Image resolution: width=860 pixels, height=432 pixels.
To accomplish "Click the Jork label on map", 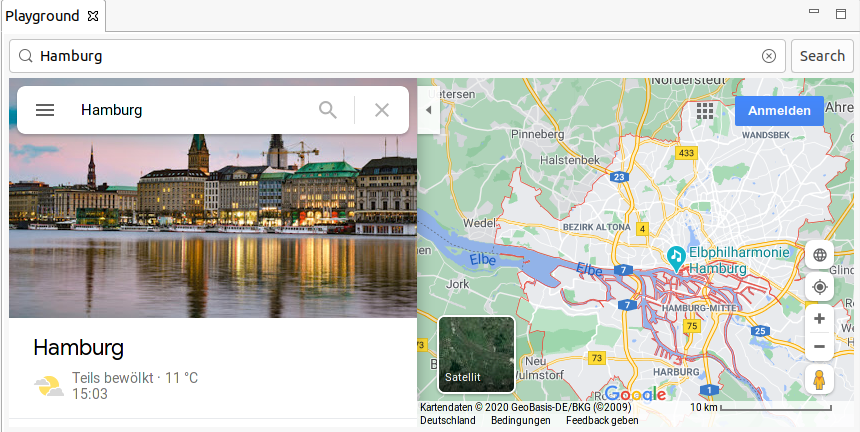I will point(458,284).
